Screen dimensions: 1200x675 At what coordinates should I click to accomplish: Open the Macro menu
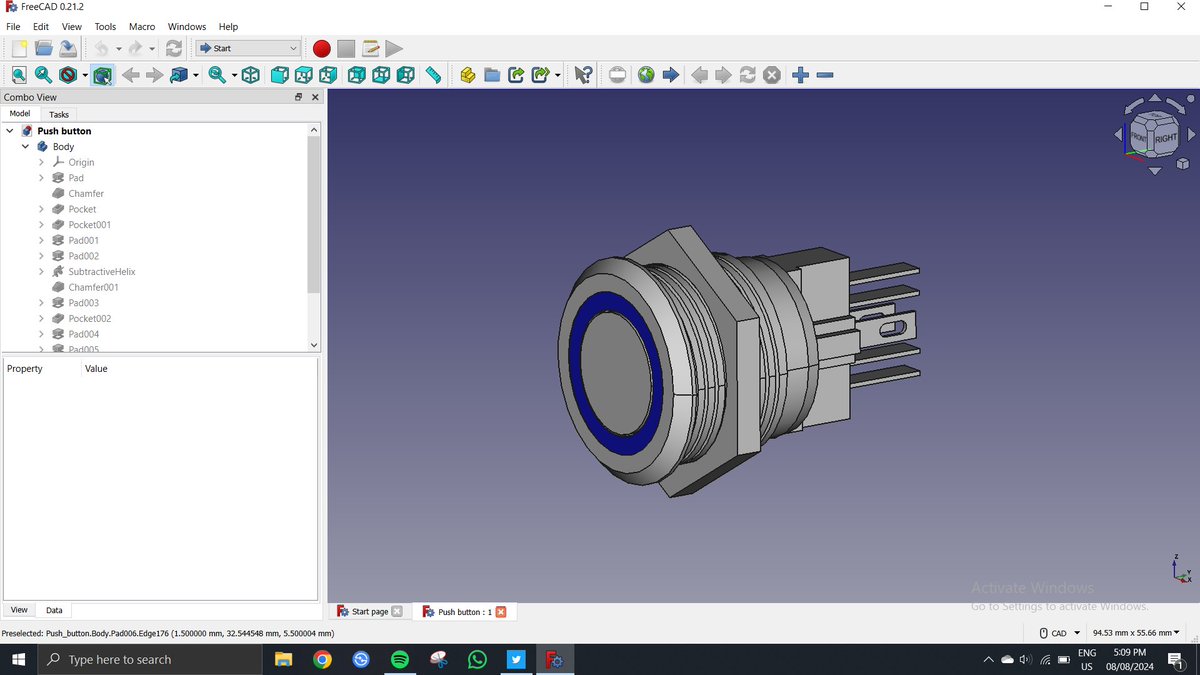coord(142,27)
